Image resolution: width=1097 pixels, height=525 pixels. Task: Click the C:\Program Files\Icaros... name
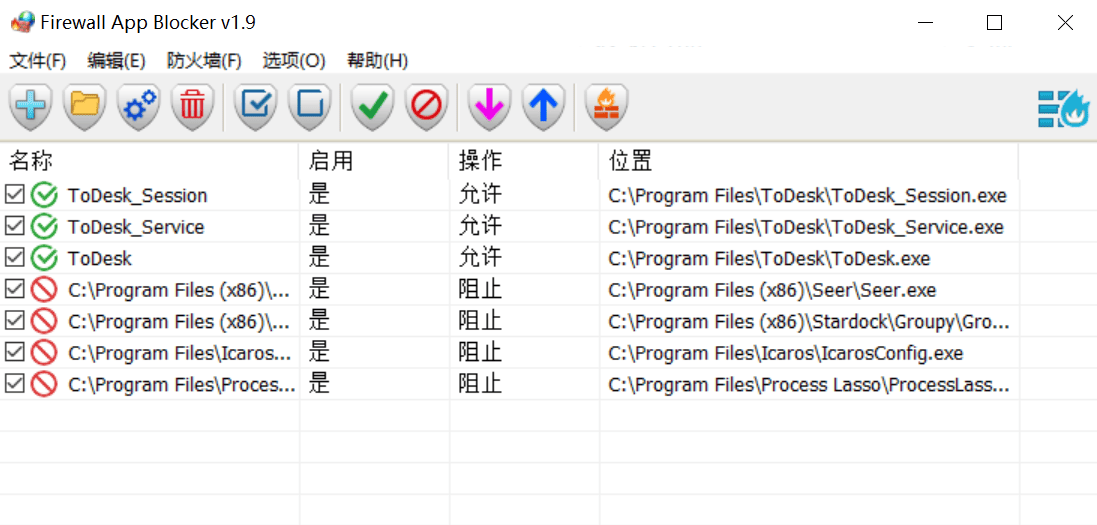[180, 354]
